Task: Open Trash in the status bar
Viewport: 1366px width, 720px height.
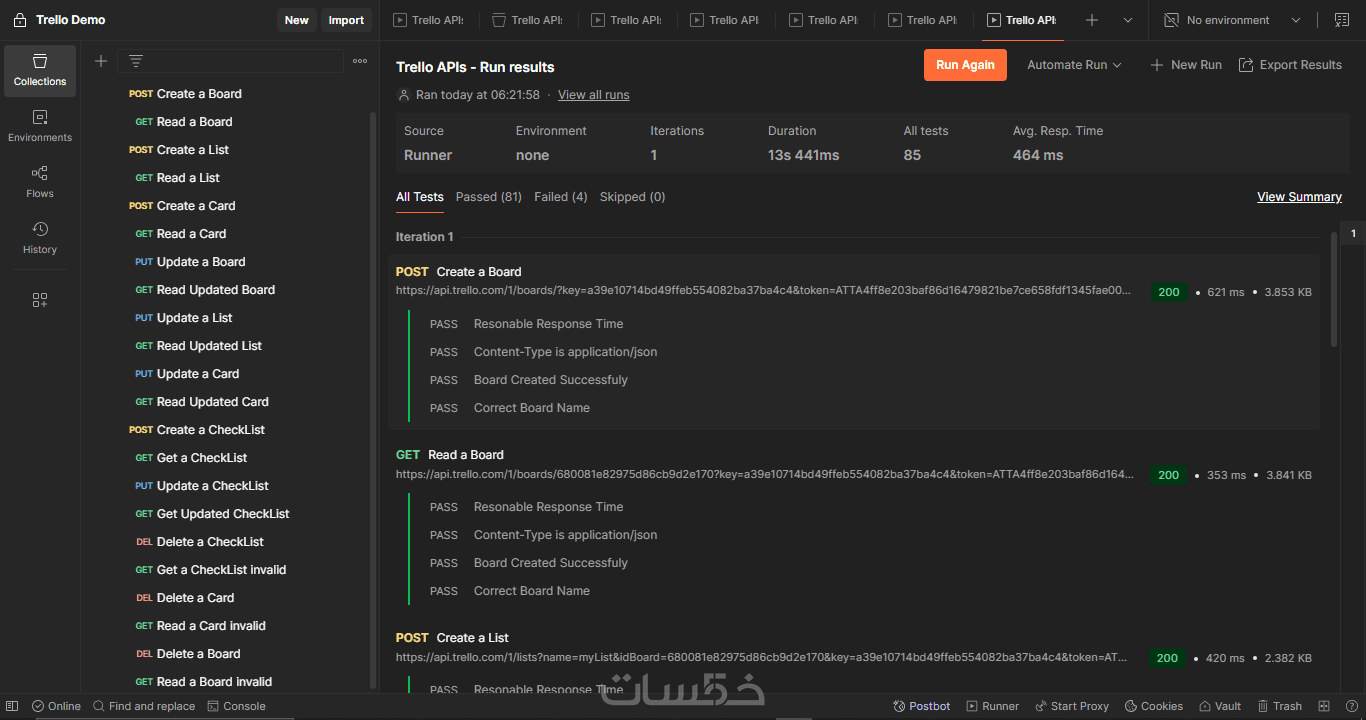Action: tap(1280, 706)
